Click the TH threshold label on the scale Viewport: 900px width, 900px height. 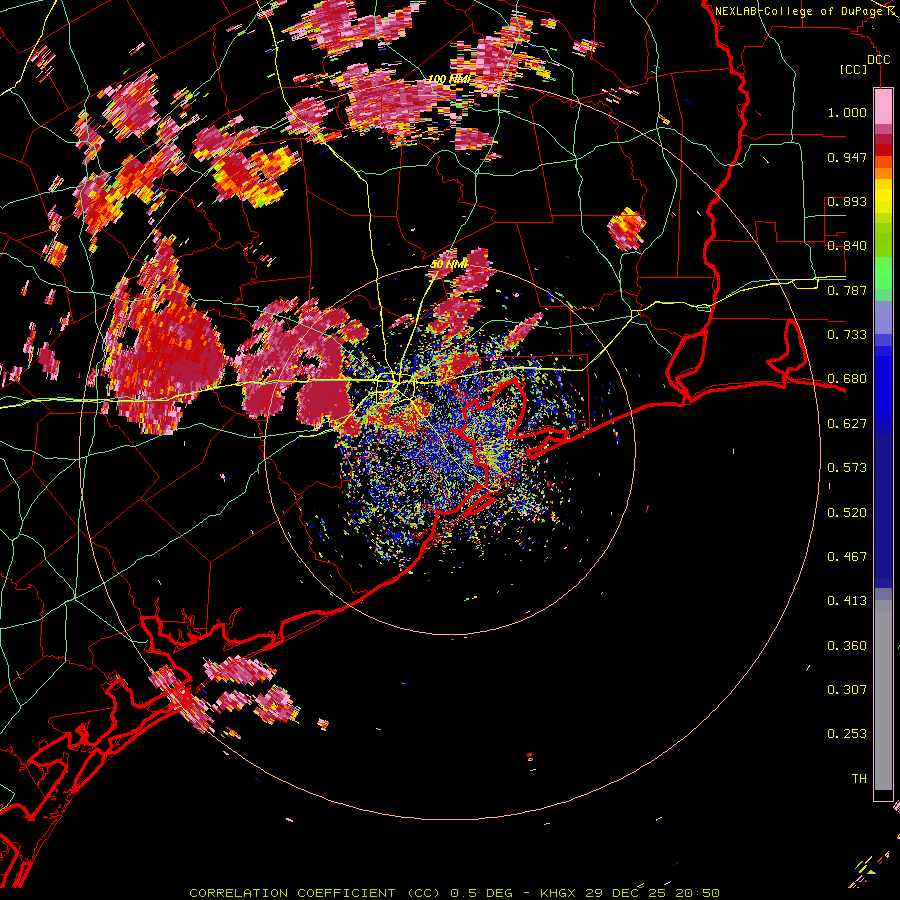coord(859,779)
